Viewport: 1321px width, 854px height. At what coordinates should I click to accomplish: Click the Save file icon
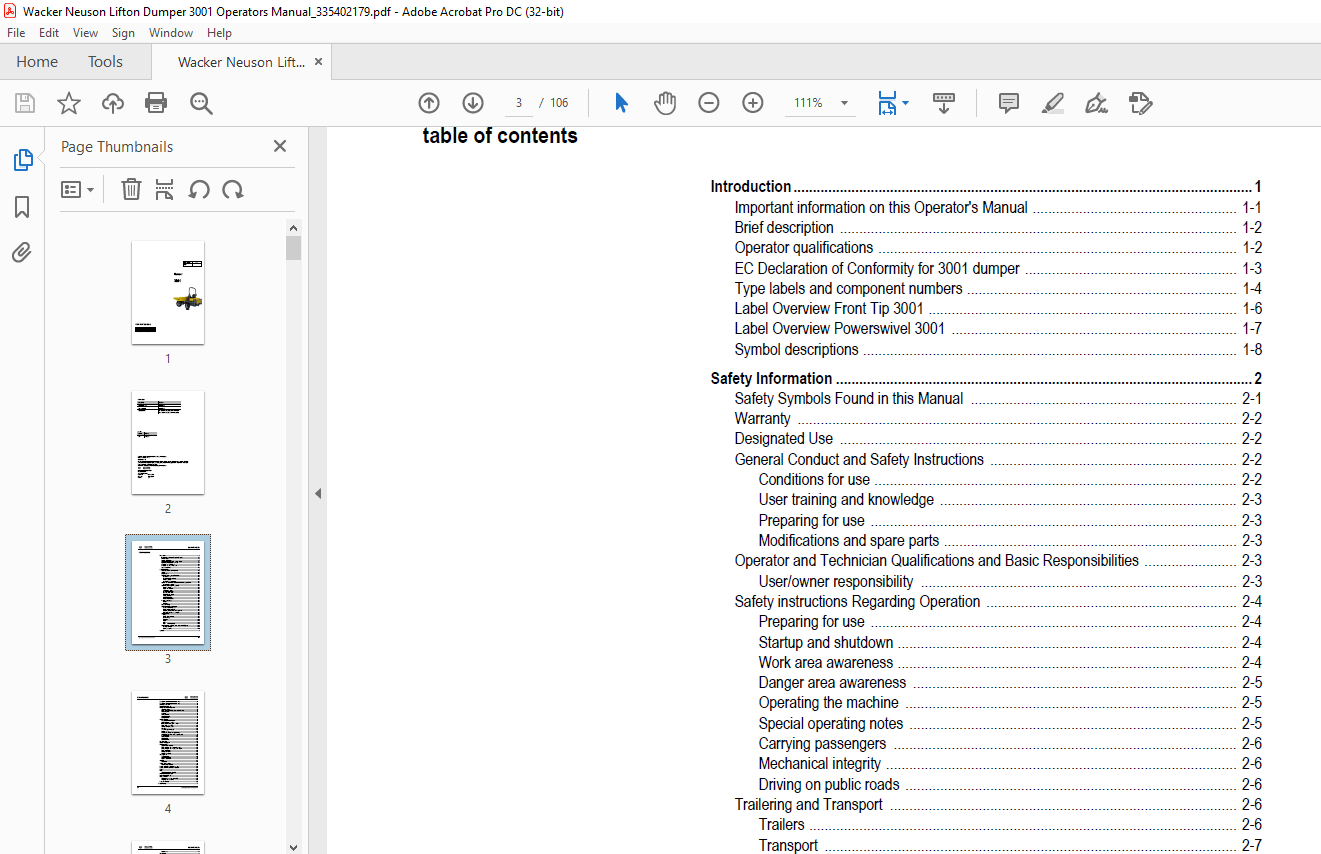click(x=25, y=103)
